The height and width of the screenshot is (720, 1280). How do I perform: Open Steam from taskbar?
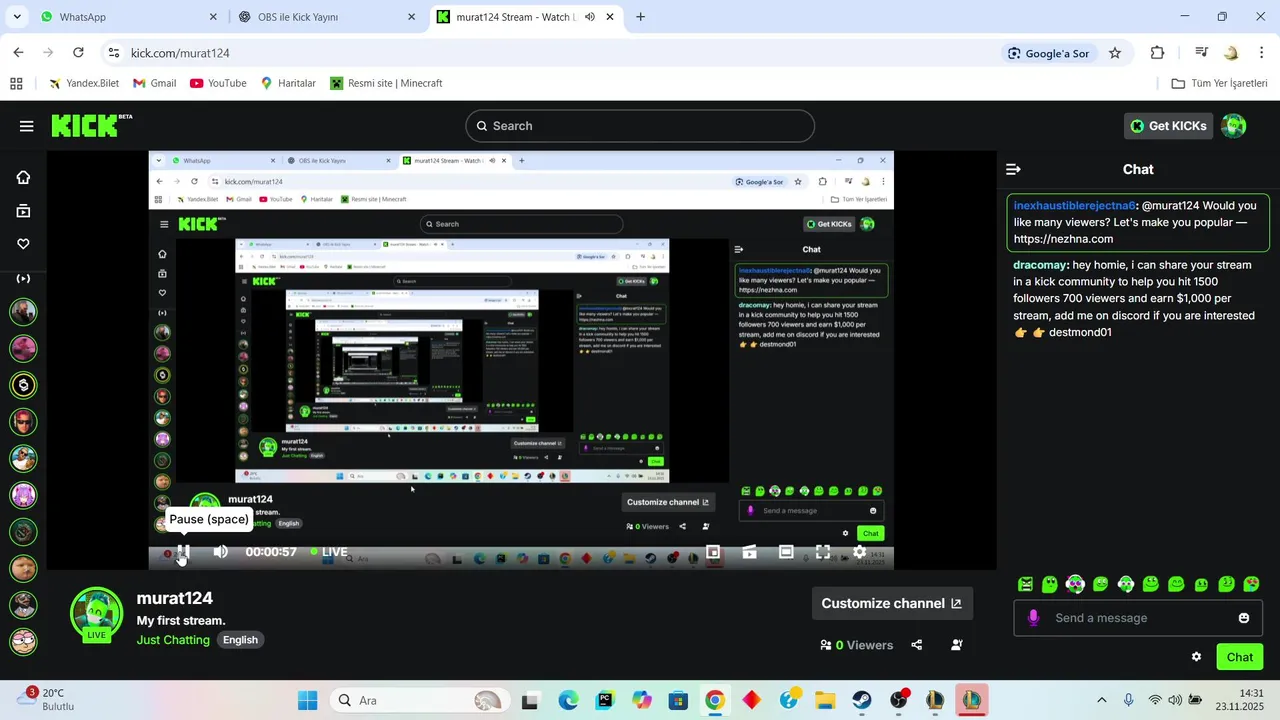tap(862, 700)
